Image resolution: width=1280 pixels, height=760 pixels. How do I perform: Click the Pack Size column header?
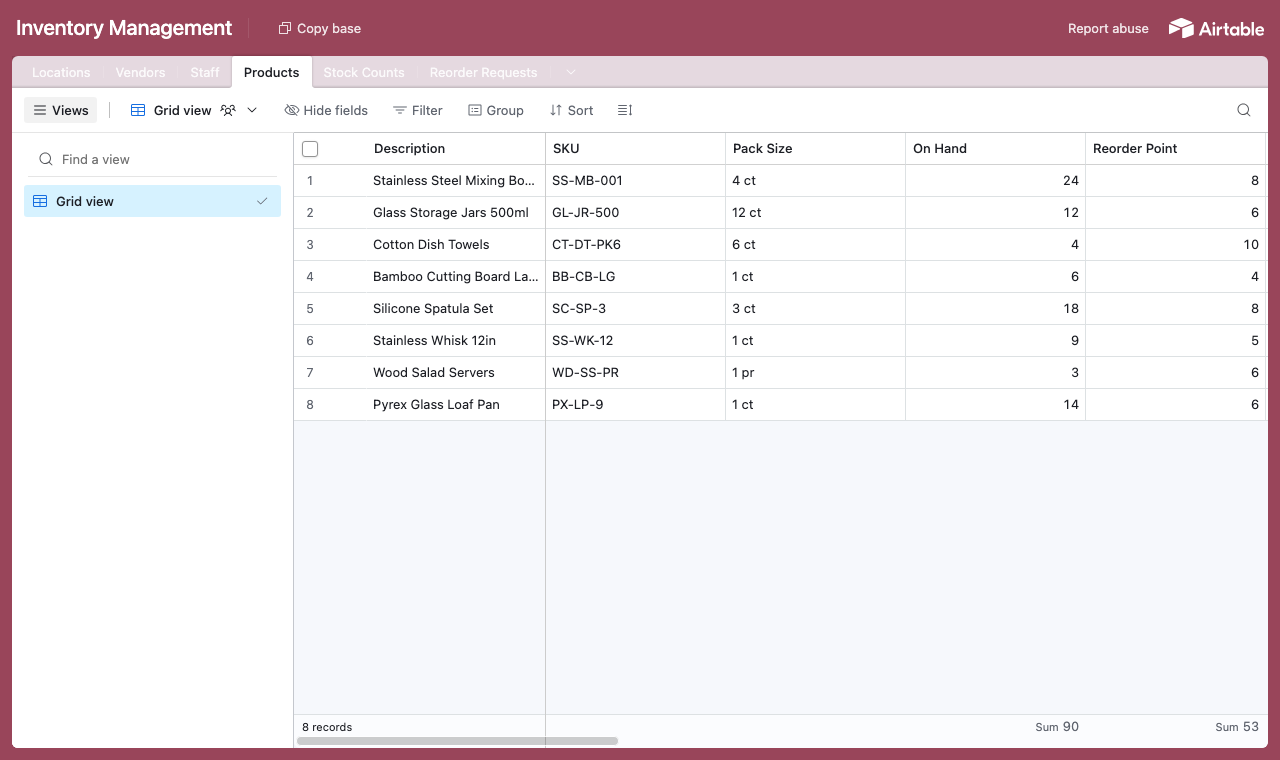point(816,149)
